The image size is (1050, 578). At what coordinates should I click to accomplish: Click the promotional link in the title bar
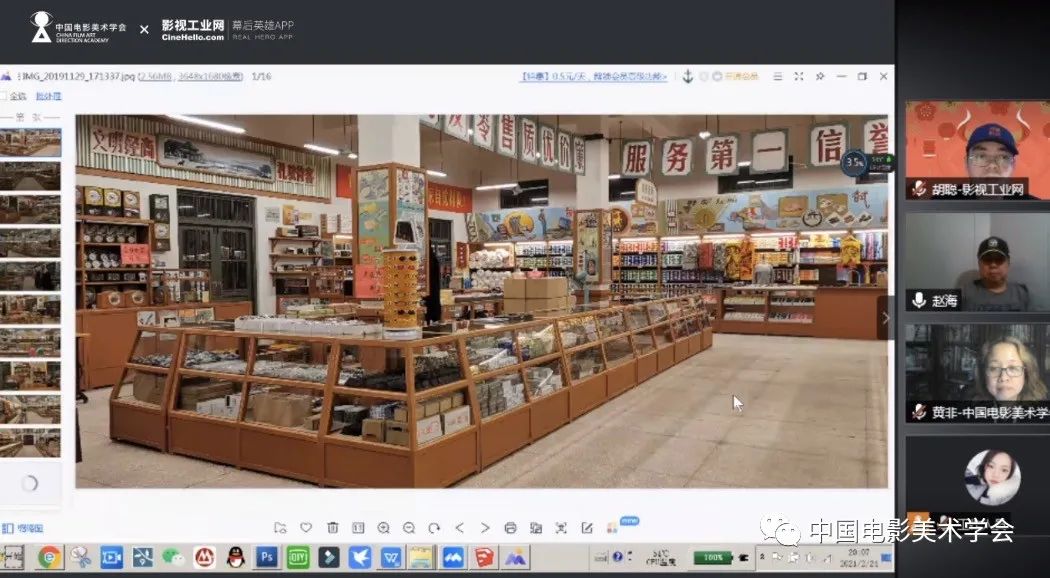(x=594, y=76)
